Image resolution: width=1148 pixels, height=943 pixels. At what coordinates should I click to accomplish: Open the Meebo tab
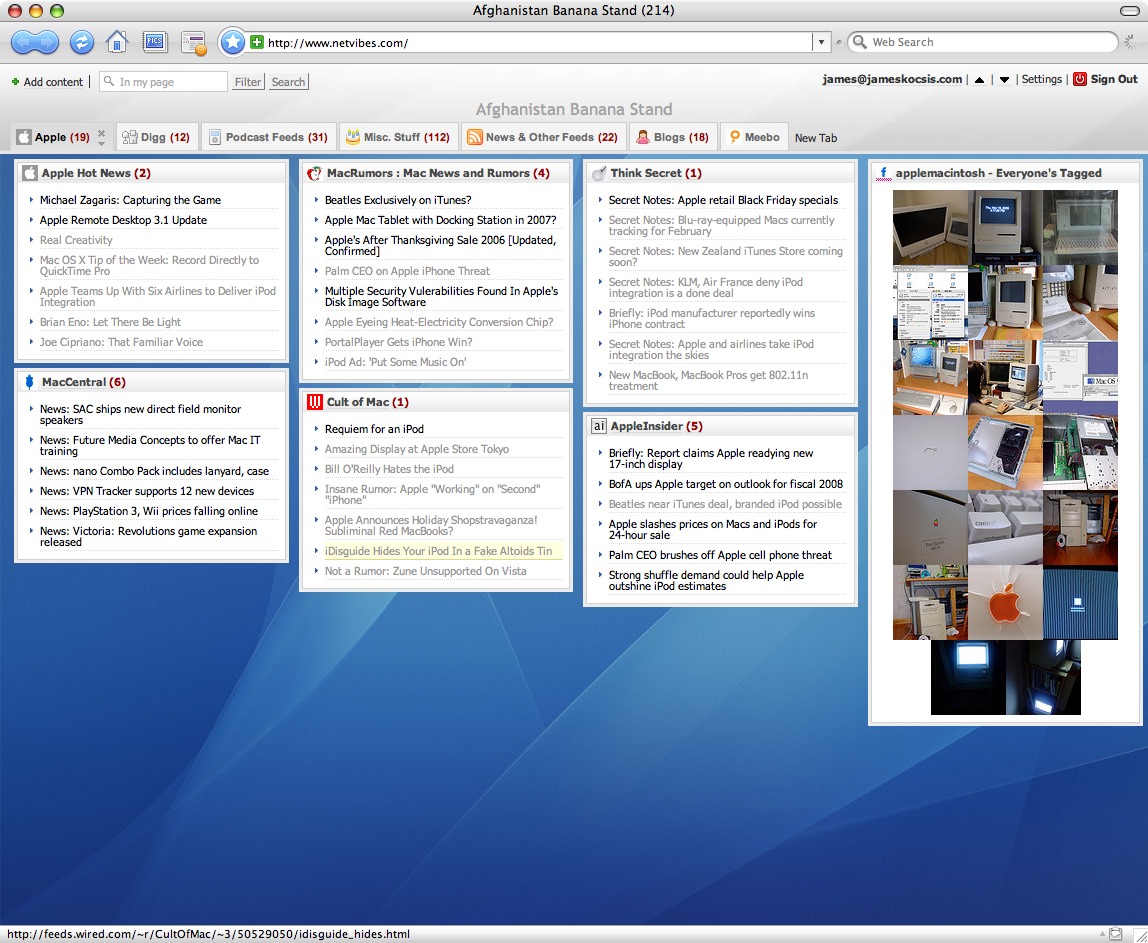[x=755, y=137]
